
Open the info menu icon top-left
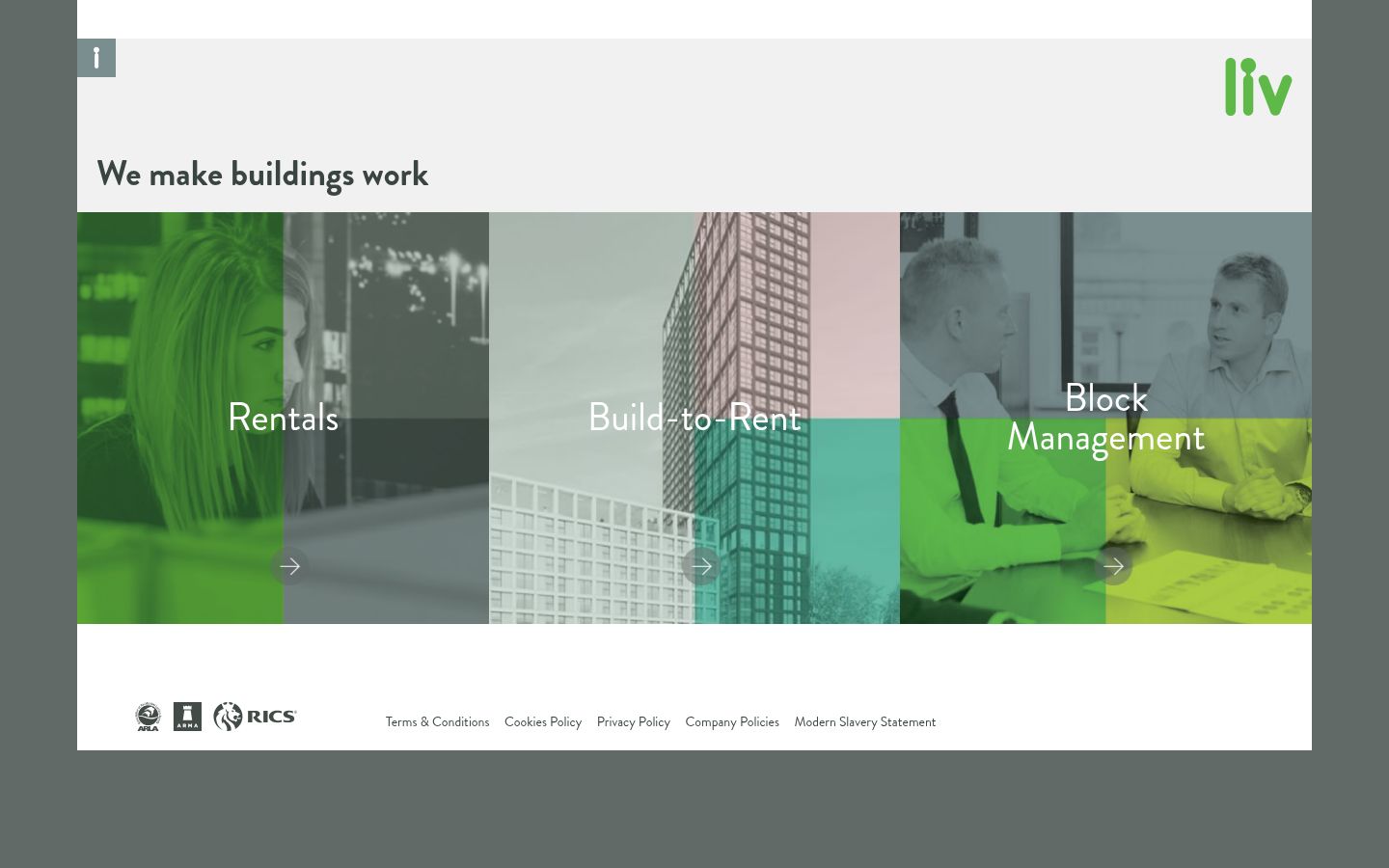pyautogui.click(x=96, y=58)
